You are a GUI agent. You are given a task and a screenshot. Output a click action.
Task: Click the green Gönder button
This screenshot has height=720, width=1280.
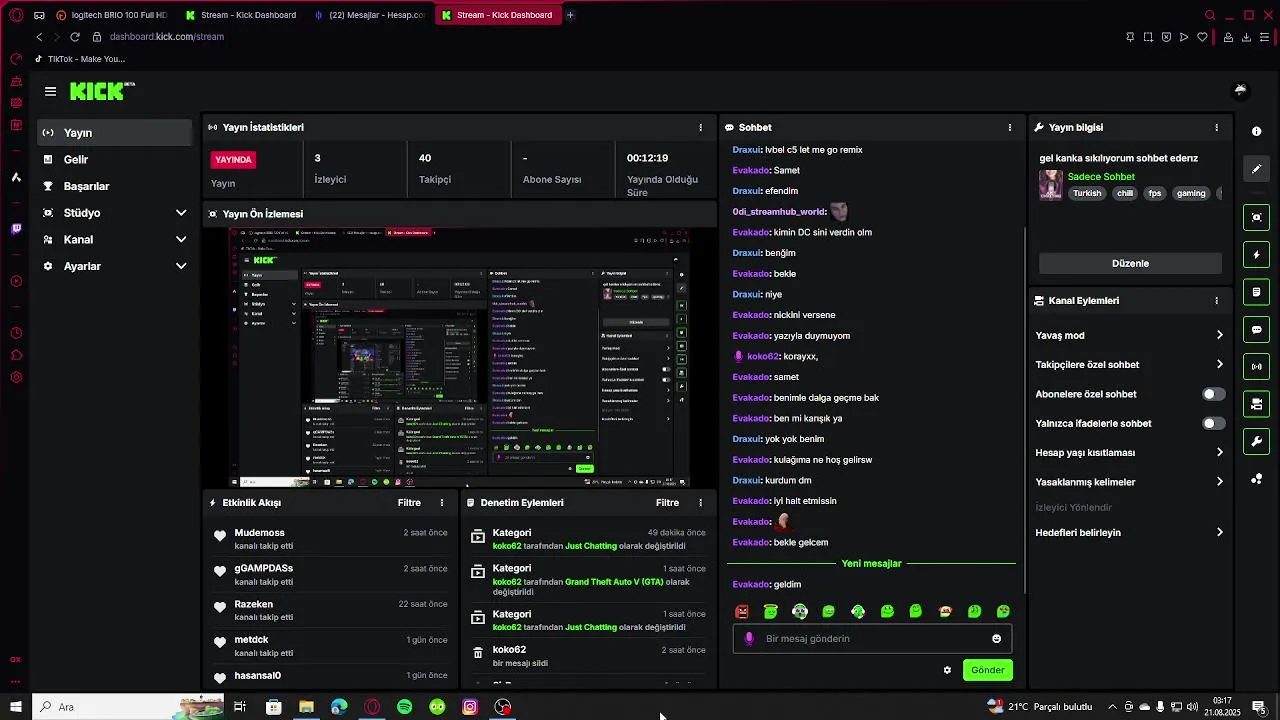click(x=987, y=670)
